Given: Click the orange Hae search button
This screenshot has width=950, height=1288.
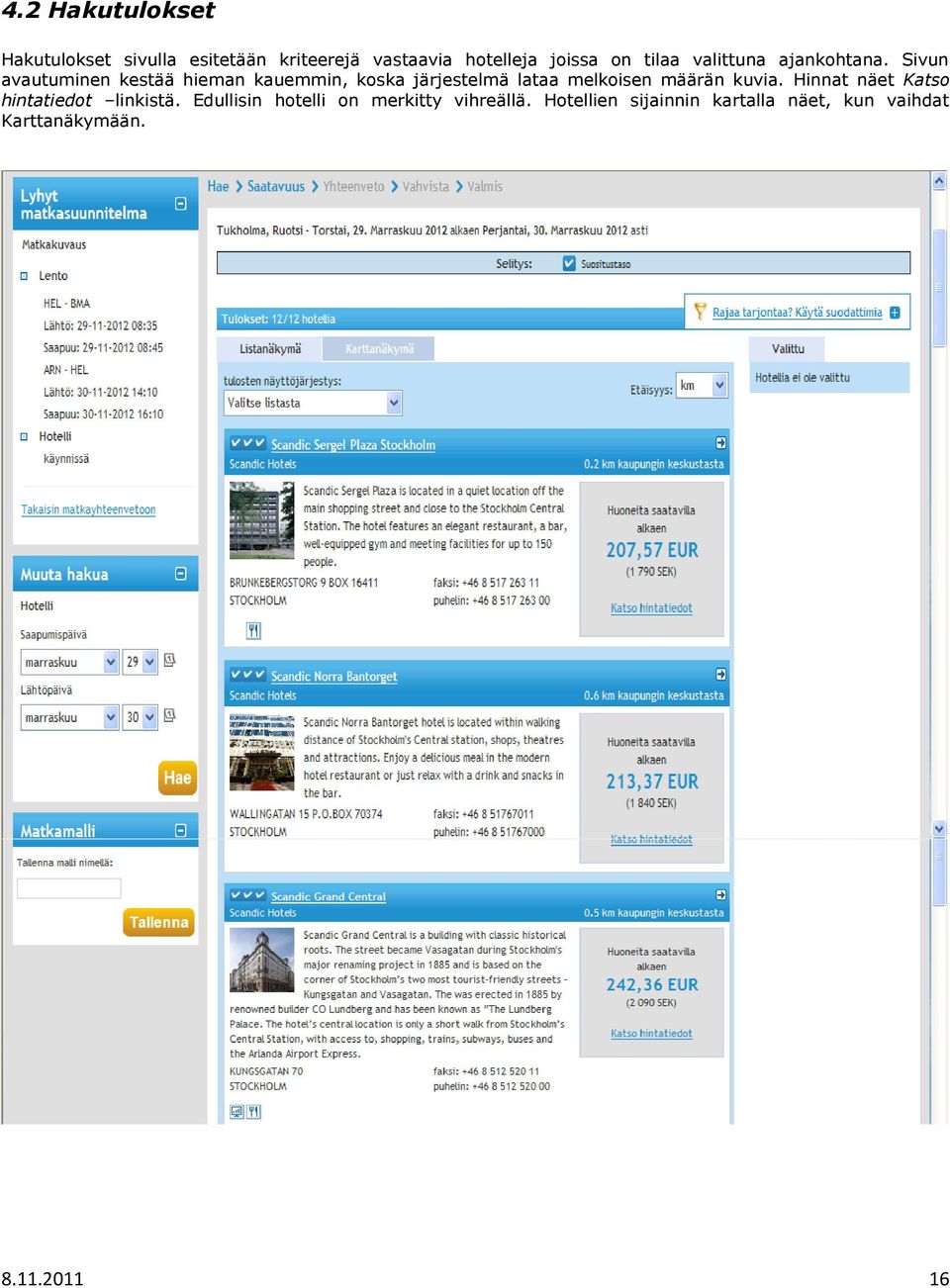Looking at the screenshot, I should click(x=177, y=778).
